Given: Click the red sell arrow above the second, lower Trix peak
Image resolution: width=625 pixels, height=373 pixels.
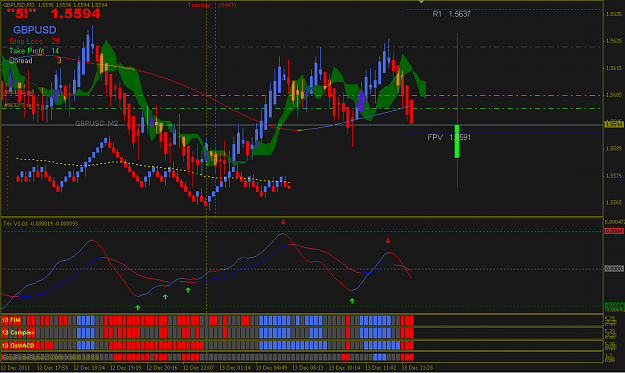Looking at the screenshot, I should pyautogui.click(x=388, y=241).
